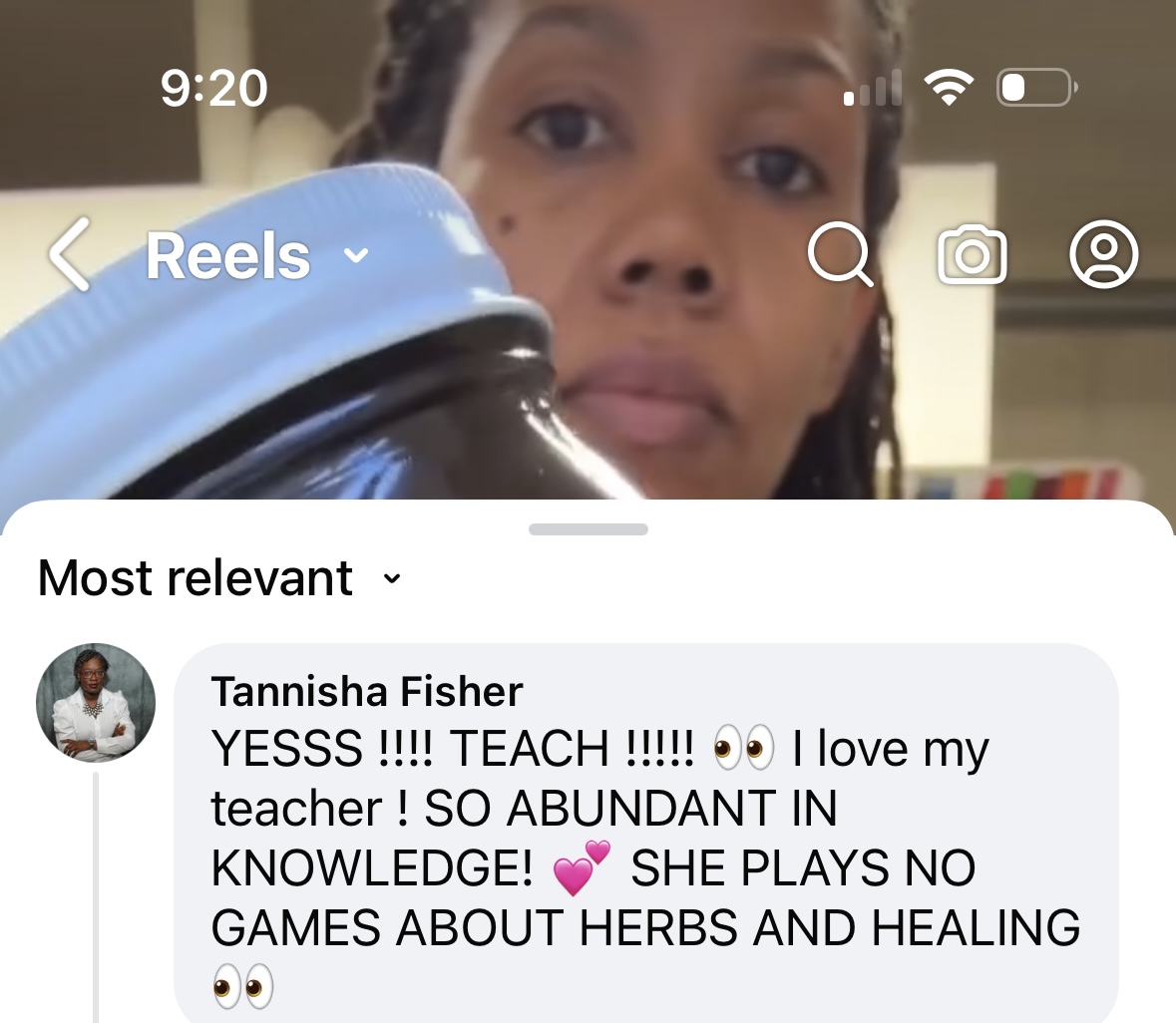Tap Tannisha Fisher's profile picture

pyautogui.click(x=96, y=703)
